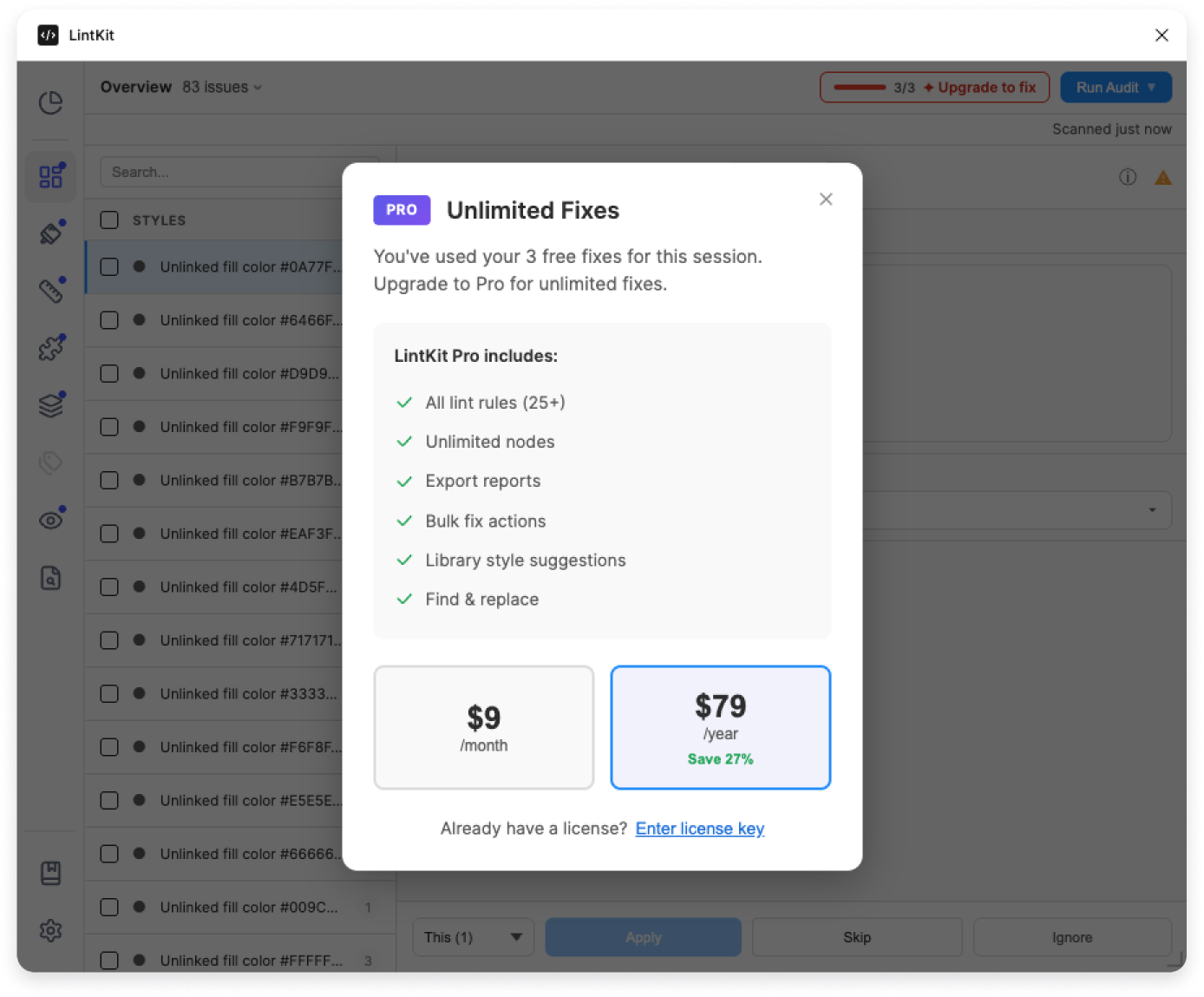The height and width of the screenshot is (997, 1204).
Task: Expand the 83 issues dropdown
Action: tap(222, 87)
